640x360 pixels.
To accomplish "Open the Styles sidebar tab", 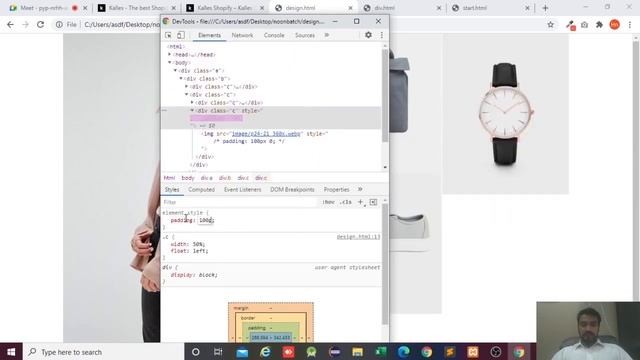I will [x=172, y=190].
